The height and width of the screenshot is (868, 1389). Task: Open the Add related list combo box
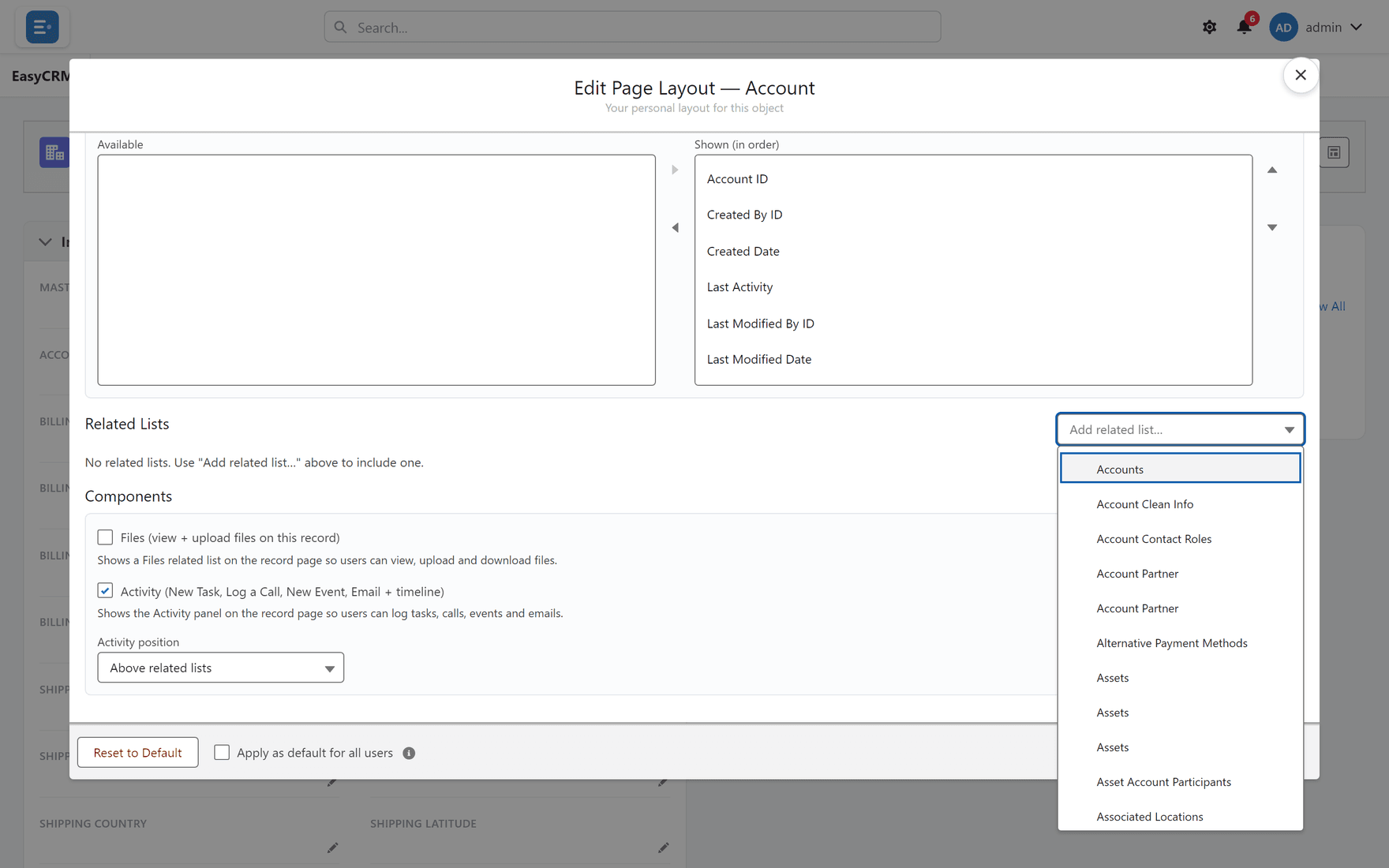pos(1180,429)
